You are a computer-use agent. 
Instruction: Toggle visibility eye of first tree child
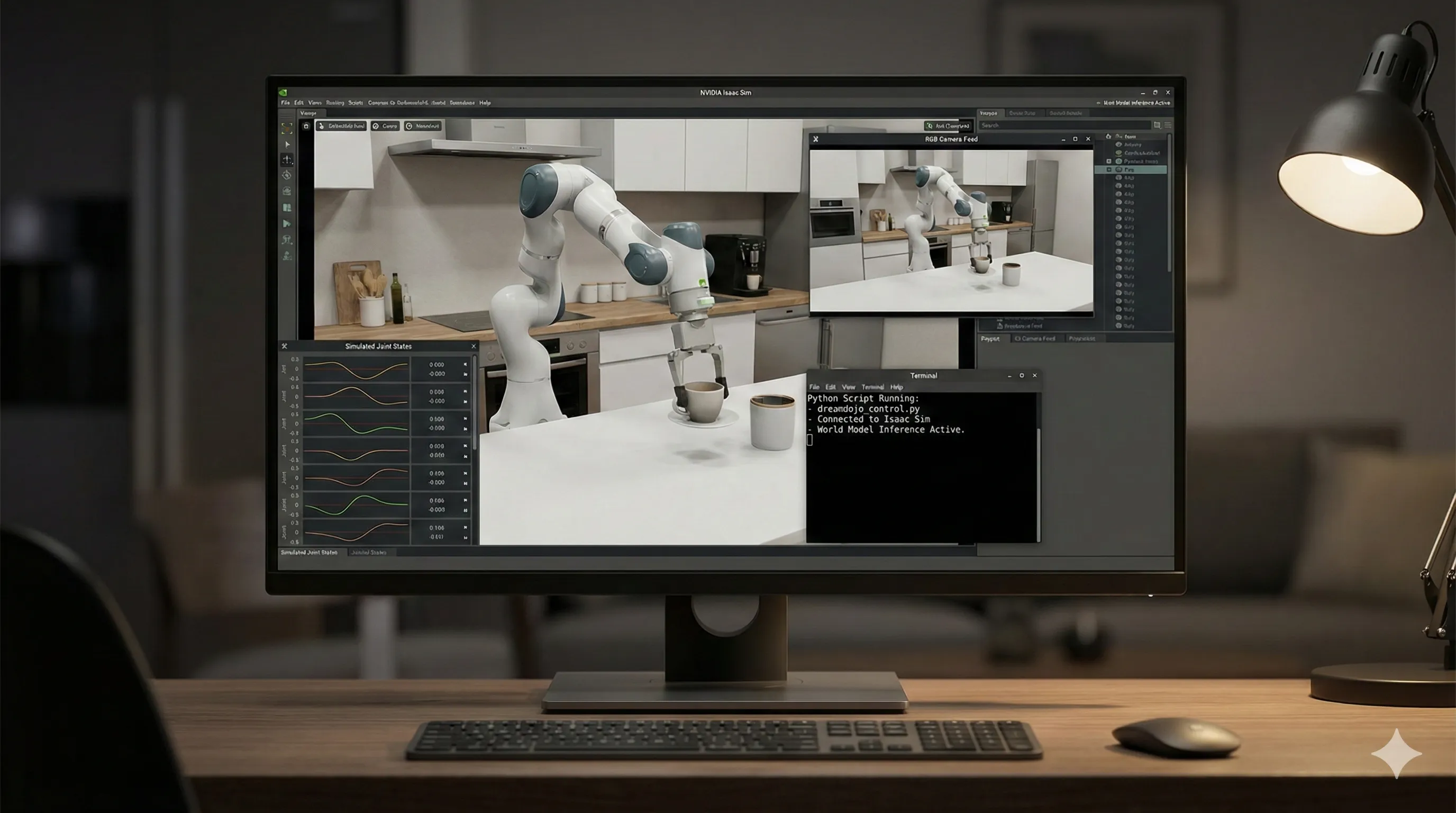(x=1118, y=144)
